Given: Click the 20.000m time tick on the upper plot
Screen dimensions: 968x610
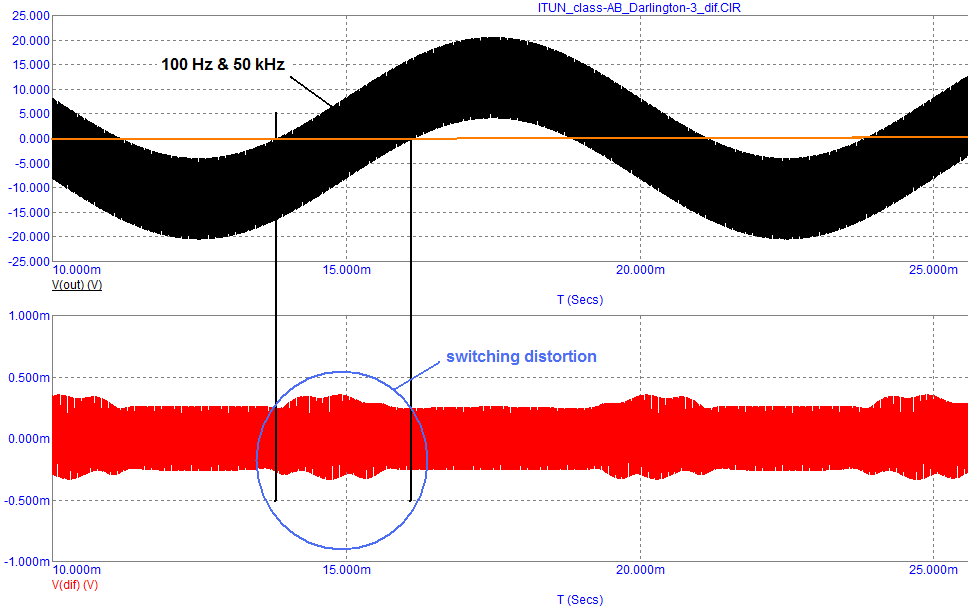Looking at the screenshot, I should tap(640, 270).
